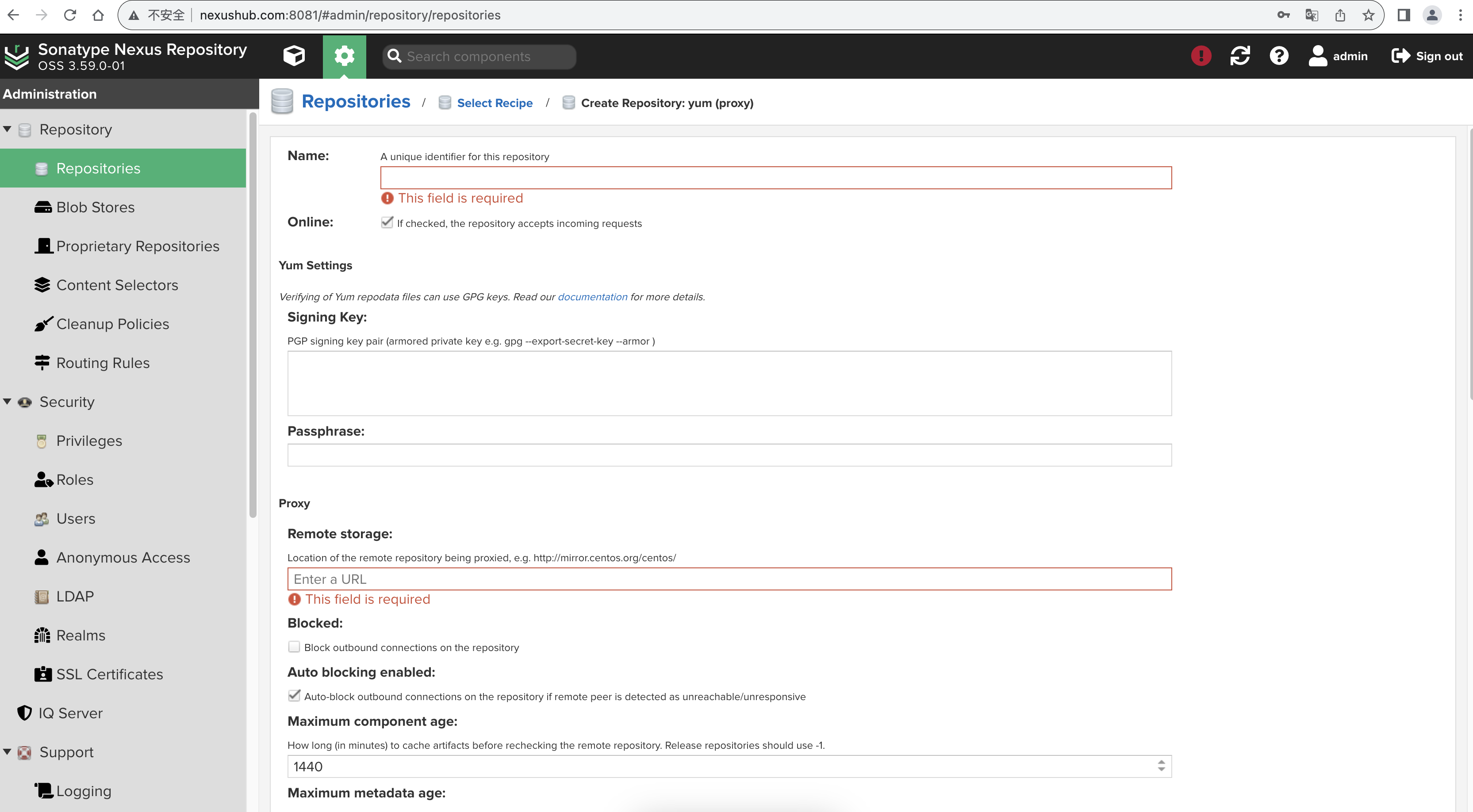Click the browser forward arrow
Image resolution: width=1473 pixels, height=812 pixels.
pyautogui.click(x=41, y=15)
